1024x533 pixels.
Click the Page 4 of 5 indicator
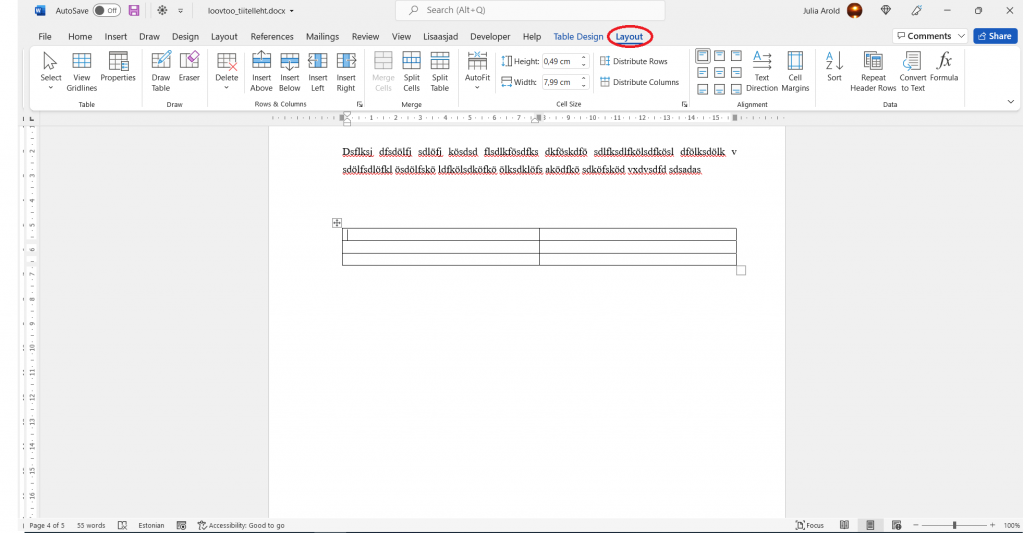click(46, 525)
